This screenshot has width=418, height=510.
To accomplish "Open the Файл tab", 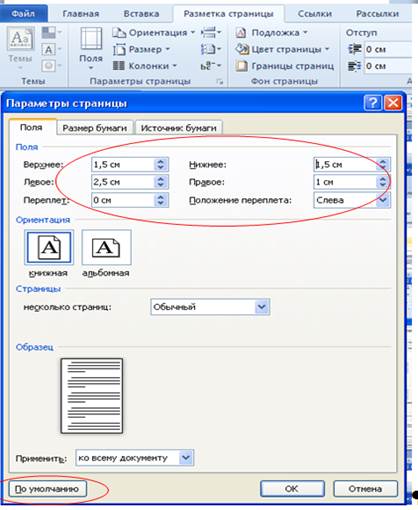I will coord(23,14).
